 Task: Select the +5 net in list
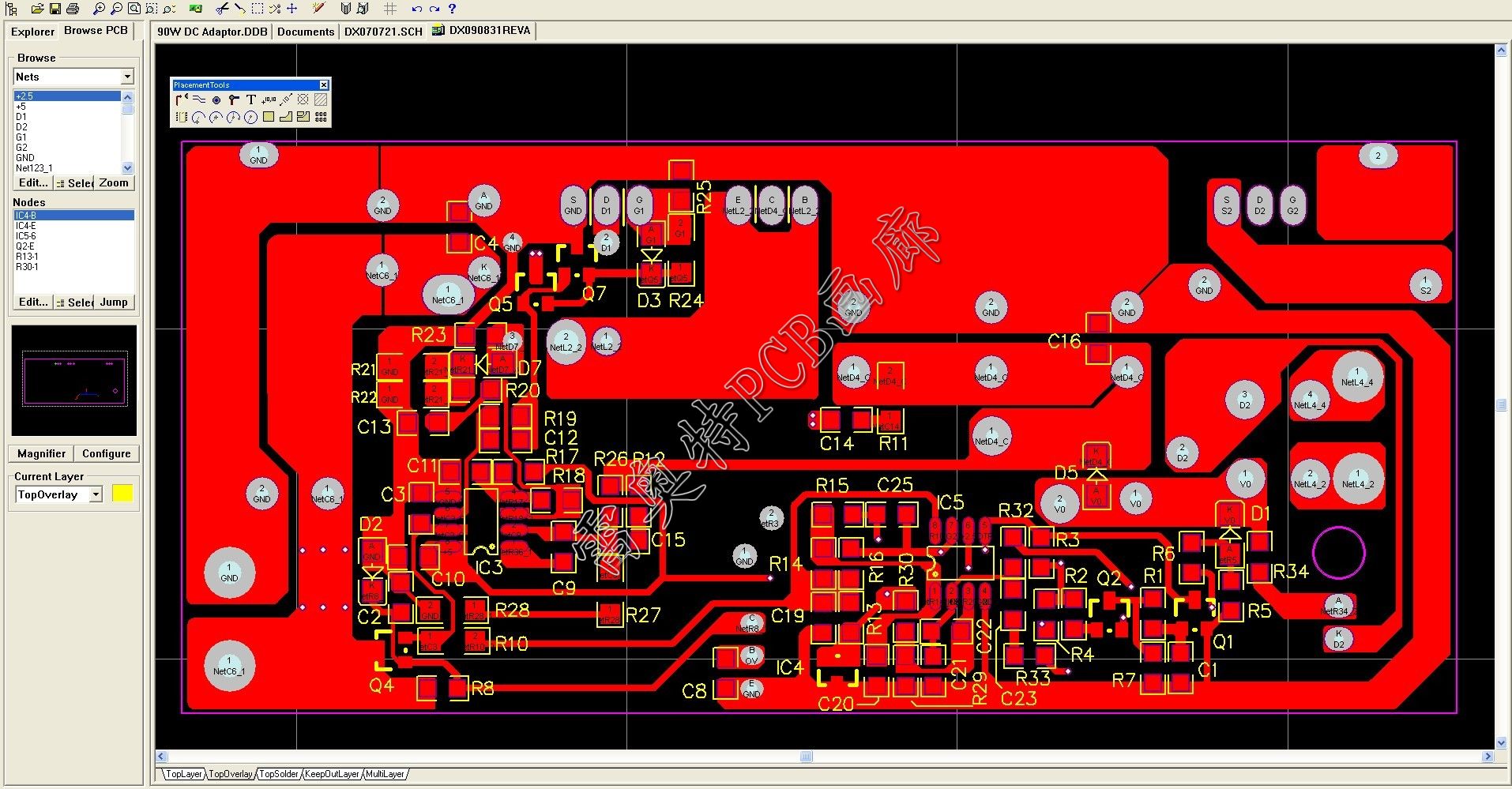pyautogui.click(x=67, y=106)
